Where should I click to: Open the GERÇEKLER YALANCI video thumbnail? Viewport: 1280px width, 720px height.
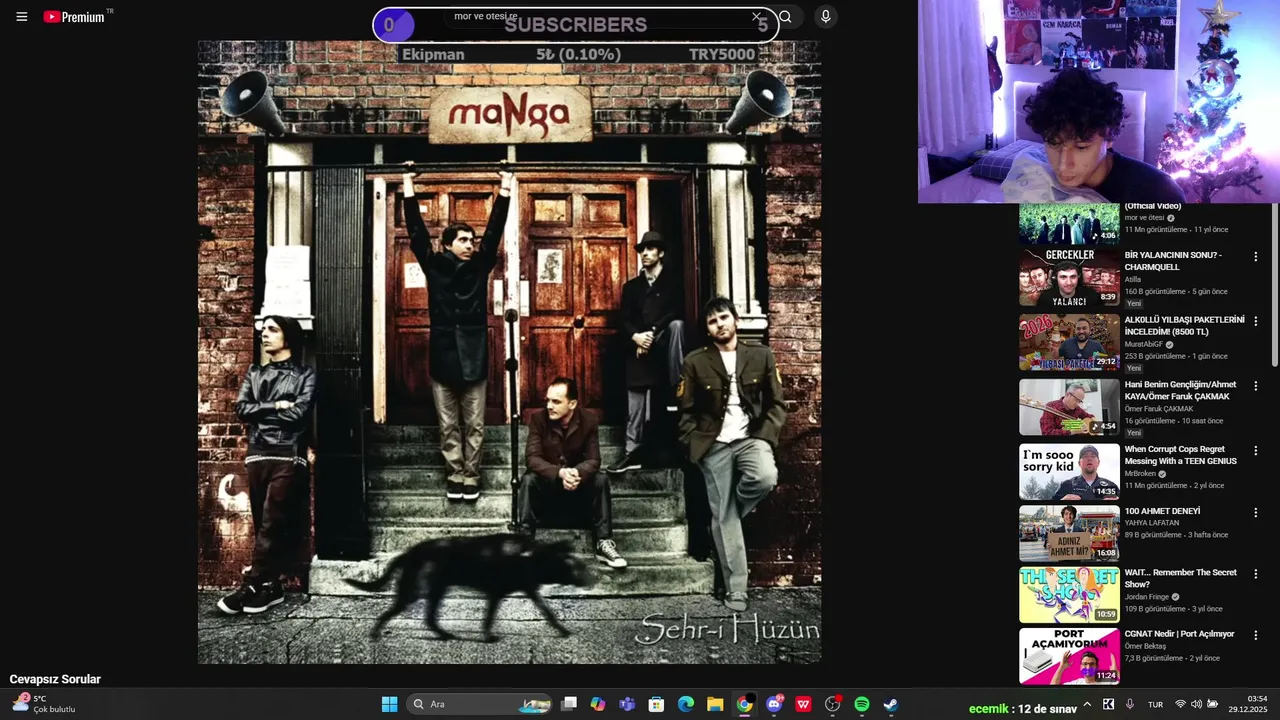[x=1069, y=278]
